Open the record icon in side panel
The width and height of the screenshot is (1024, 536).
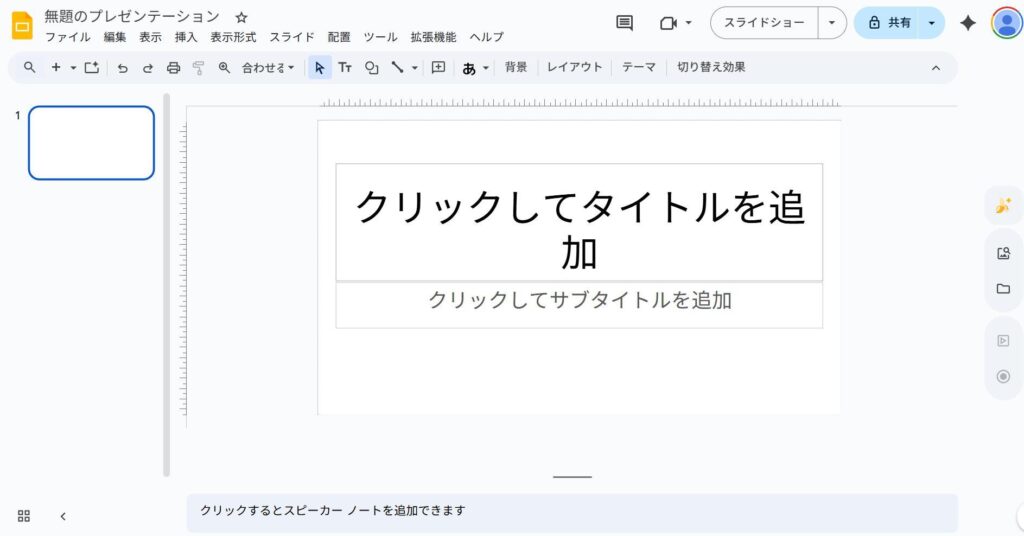click(1003, 377)
